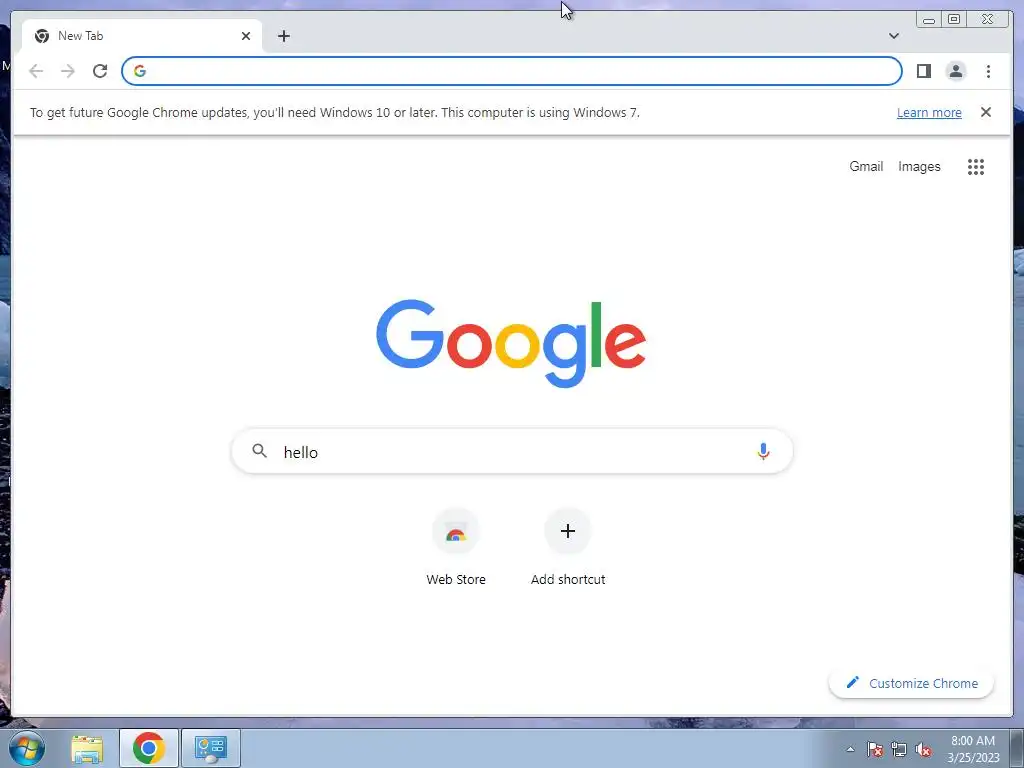The image size is (1024, 768).
Task: Reload the page with refresh icon
Action: (100, 71)
